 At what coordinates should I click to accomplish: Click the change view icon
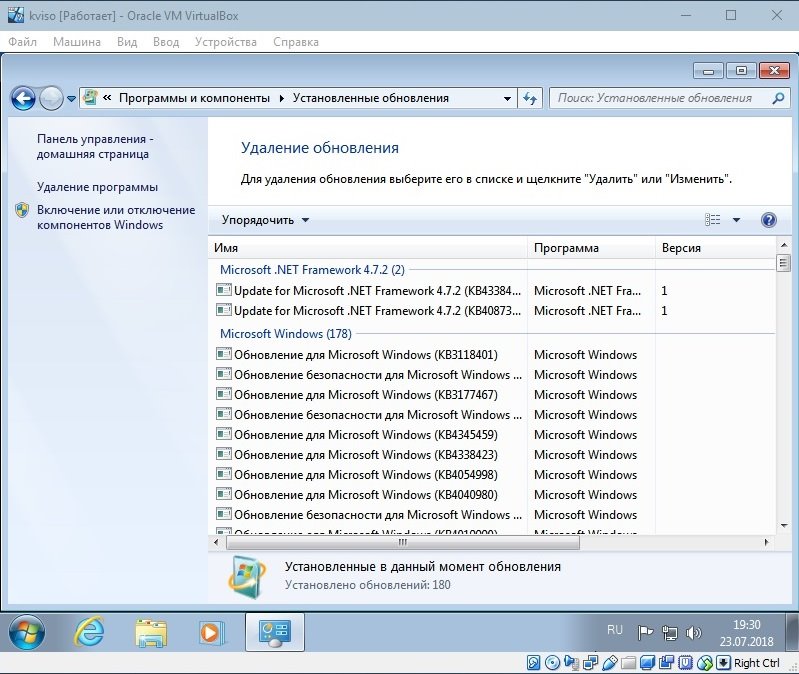(x=713, y=220)
